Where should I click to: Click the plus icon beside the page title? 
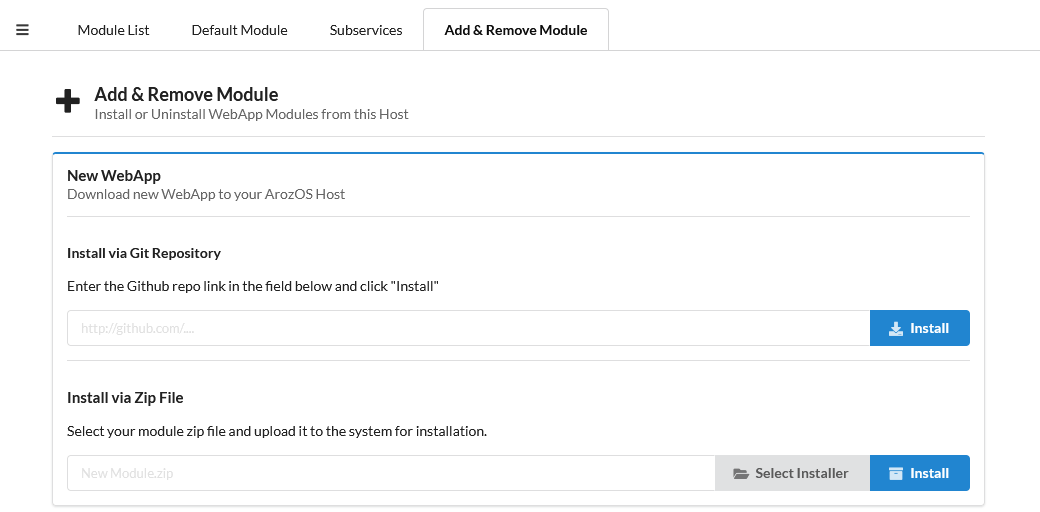pos(67,102)
